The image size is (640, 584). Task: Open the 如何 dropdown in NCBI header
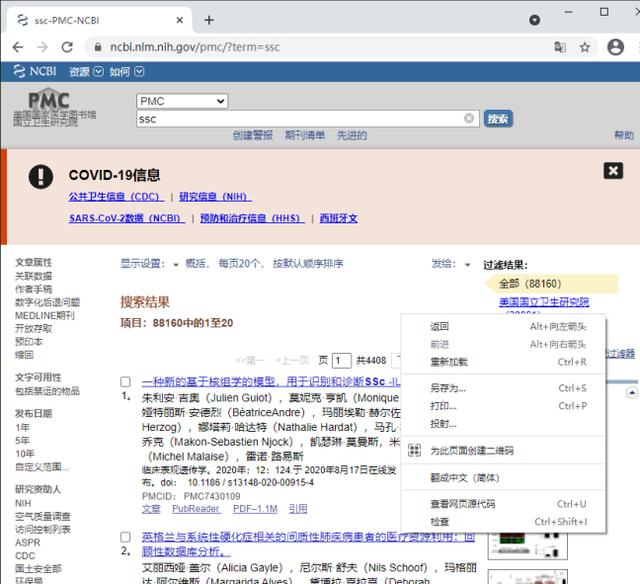[x=127, y=72]
